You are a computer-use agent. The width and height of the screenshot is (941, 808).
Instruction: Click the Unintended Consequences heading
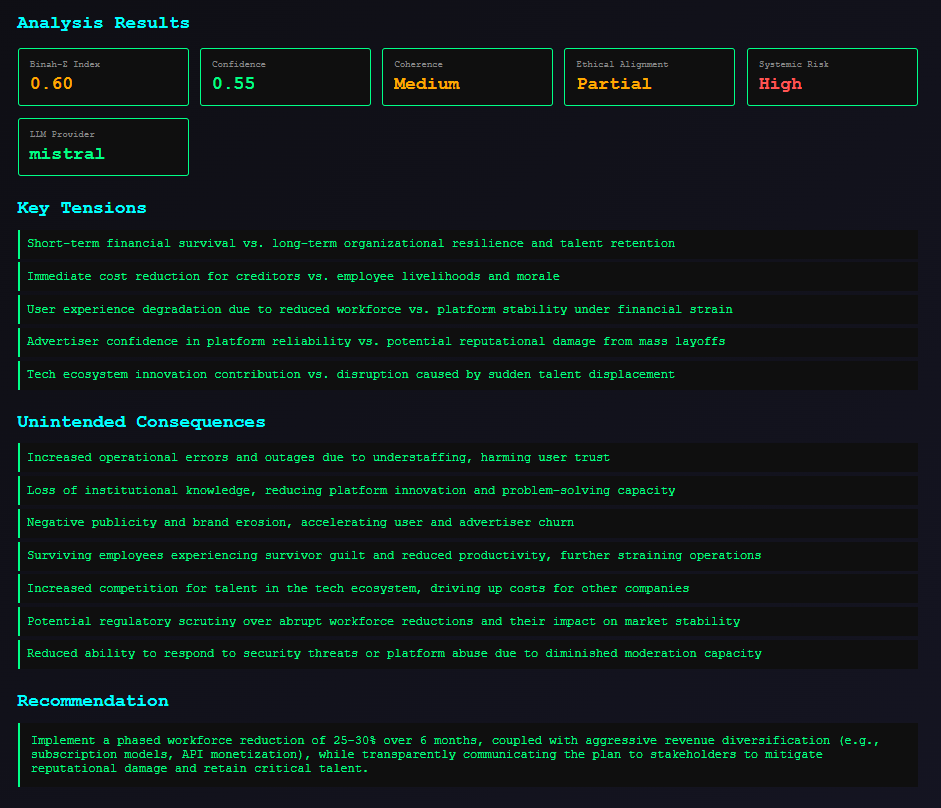[x=141, y=422]
